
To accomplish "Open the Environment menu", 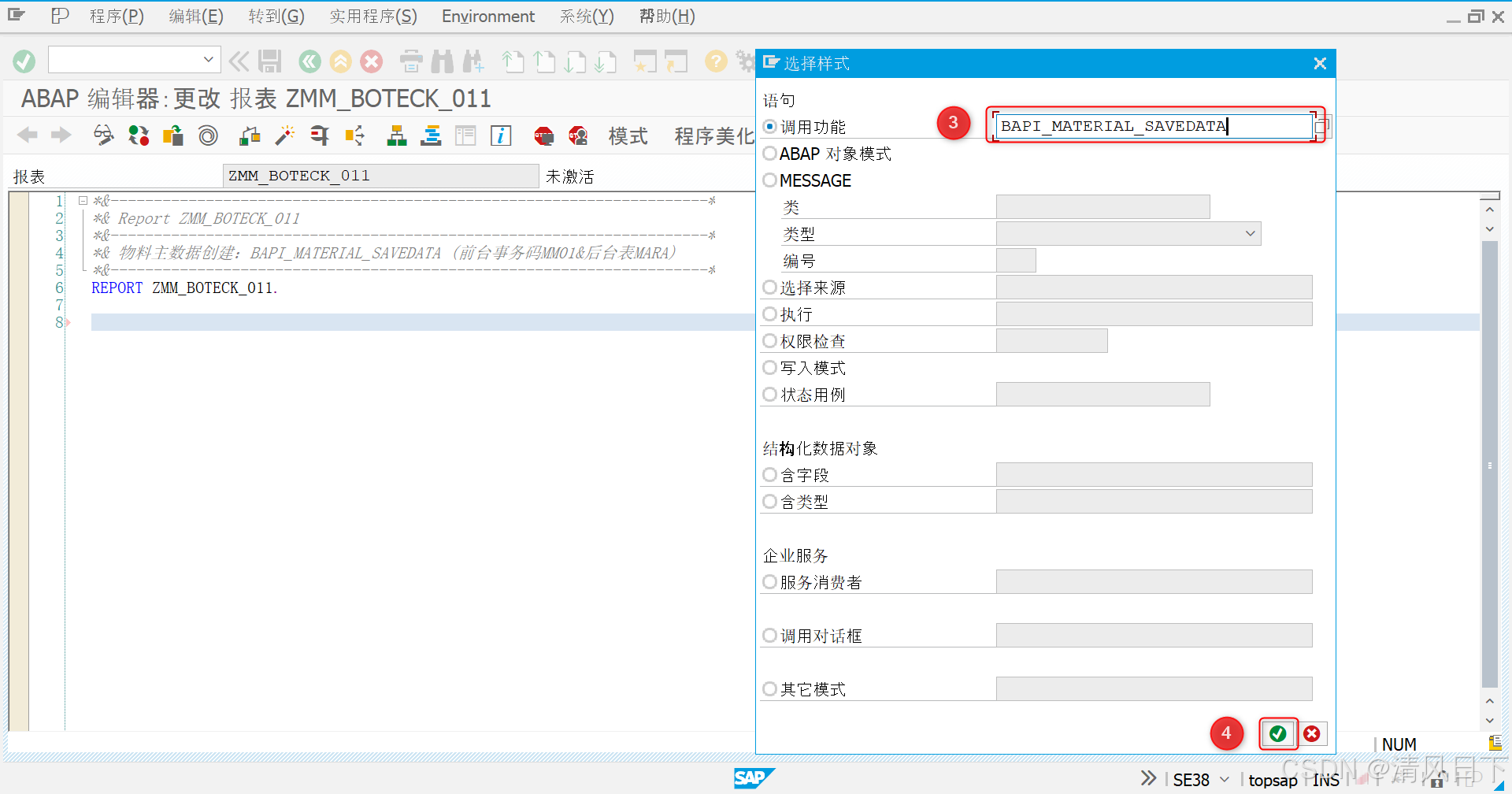I will tap(487, 16).
